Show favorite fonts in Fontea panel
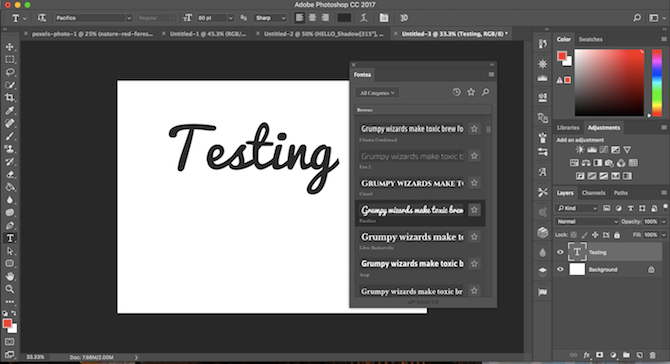The width and height of the screenshot is (670, 364). [x=471, y=92]
